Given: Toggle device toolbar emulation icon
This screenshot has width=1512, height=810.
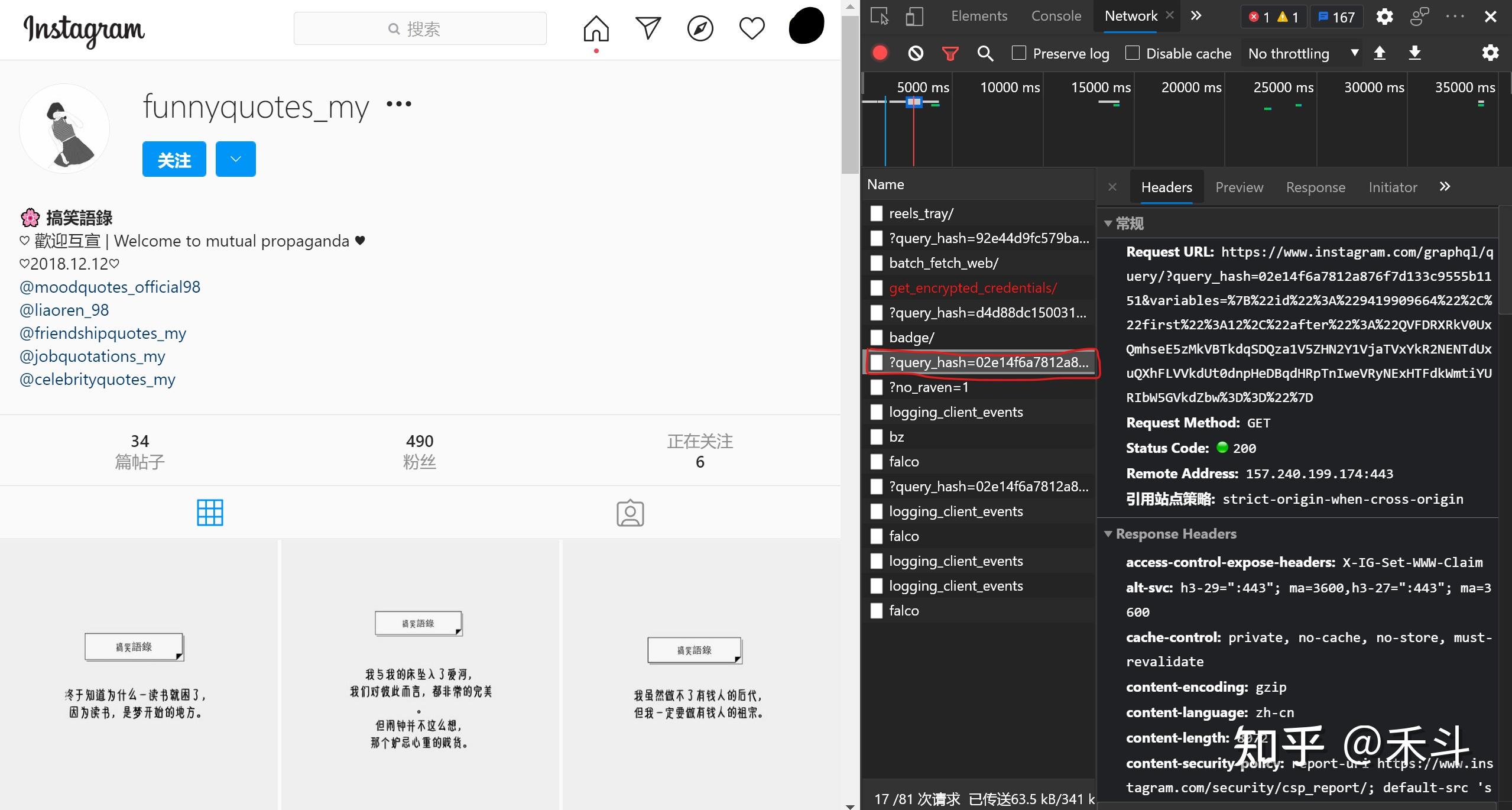Looking at the screenshot, I should click(914, 16).
